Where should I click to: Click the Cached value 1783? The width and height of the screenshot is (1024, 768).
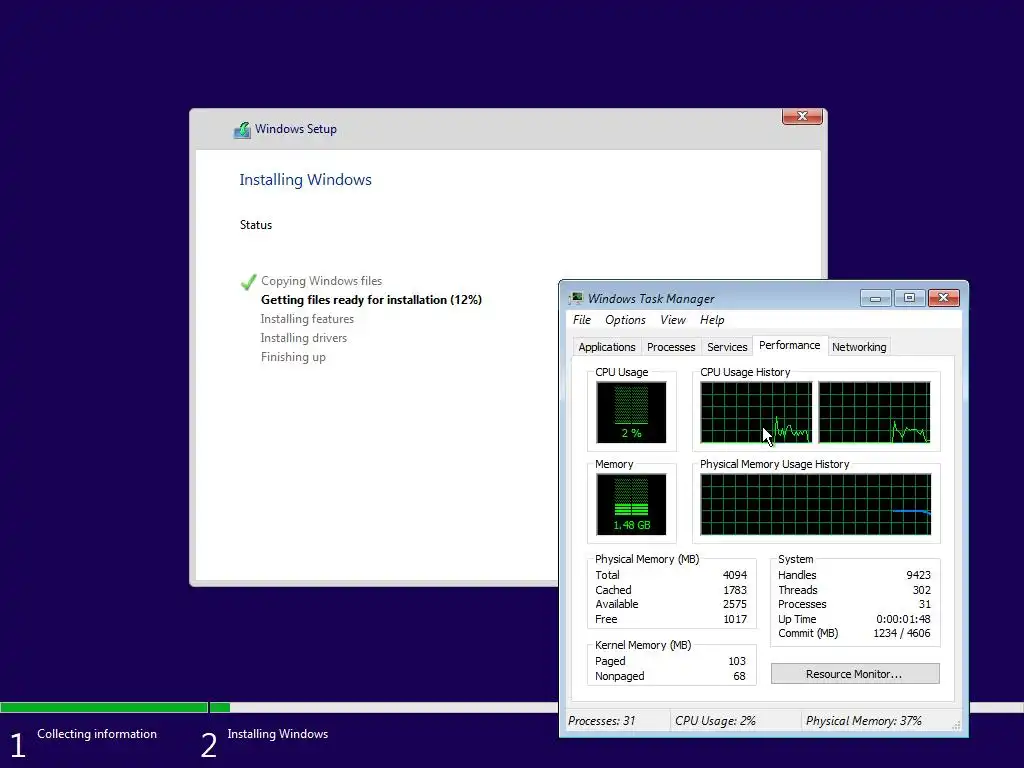[x=735, y=590]
